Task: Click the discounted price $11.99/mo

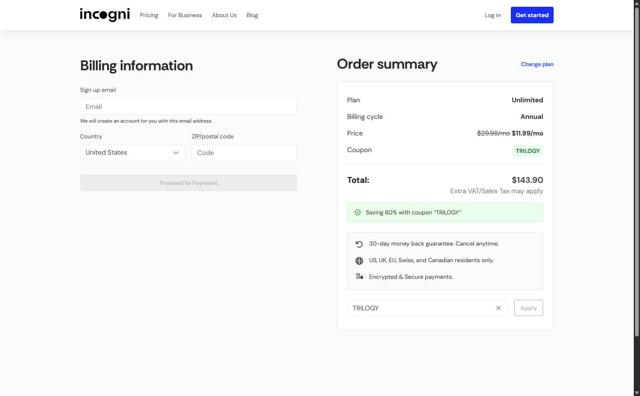Action: [x=527, y=133]
